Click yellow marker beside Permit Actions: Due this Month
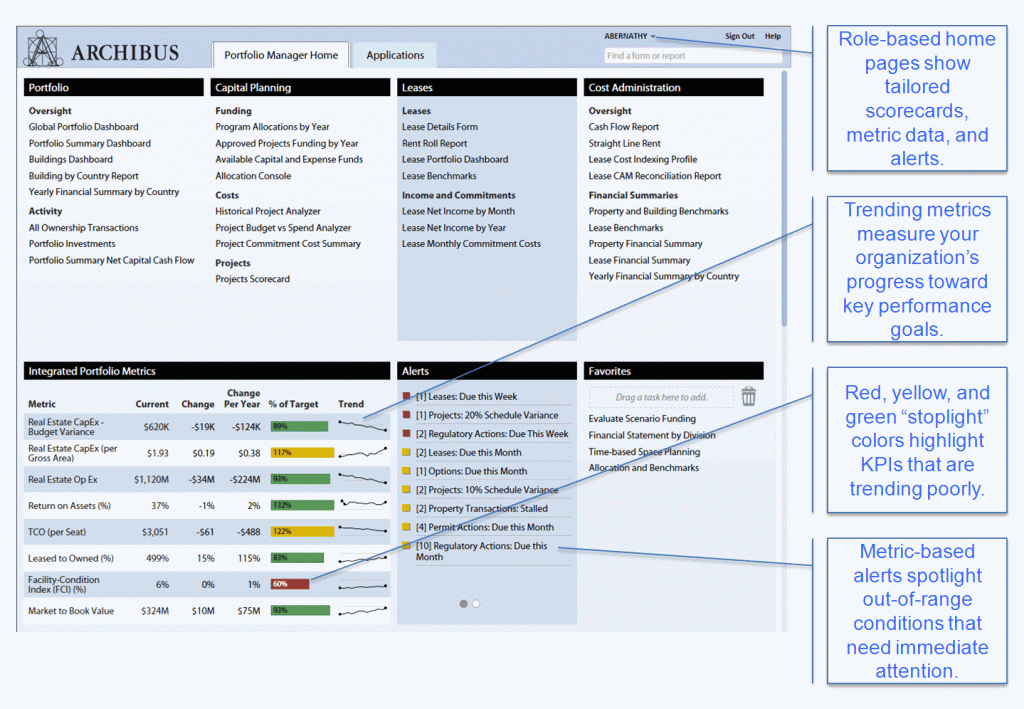The height and width of the screenshot is (709, 1024). pyautogui.click(x=406, y=527)
